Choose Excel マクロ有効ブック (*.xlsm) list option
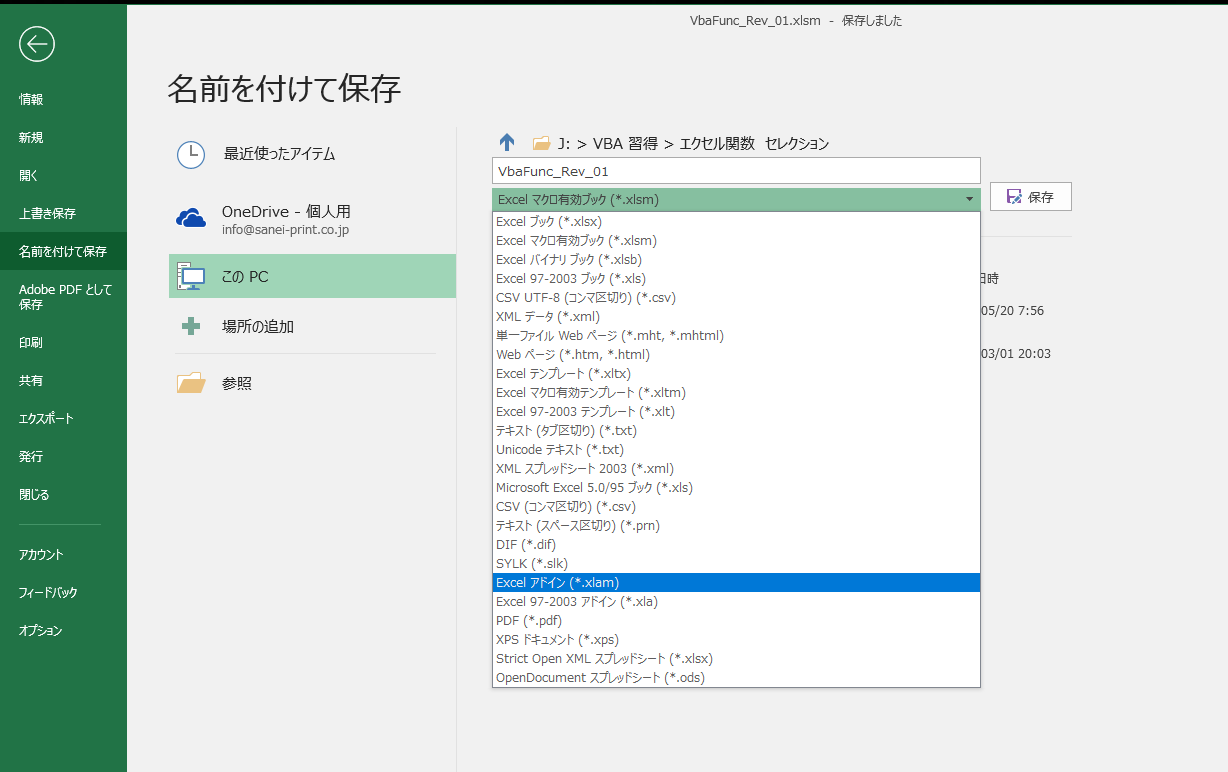 click(736, 240)
